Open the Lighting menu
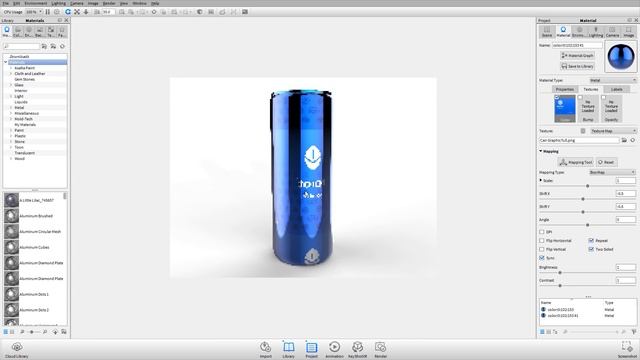Screen dimensions: 640x360 pos(58,3)
